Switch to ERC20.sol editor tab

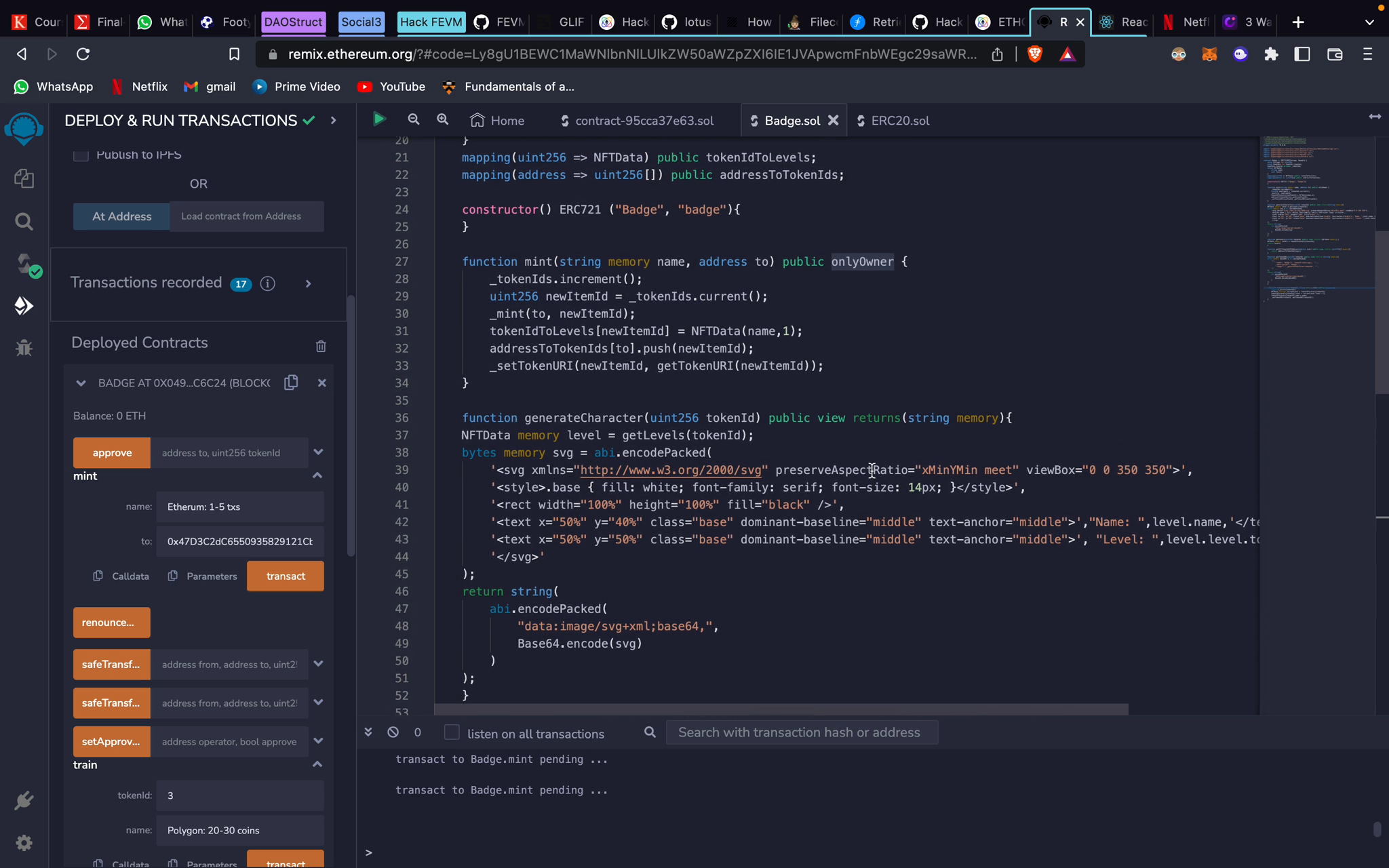coord(893,120)
